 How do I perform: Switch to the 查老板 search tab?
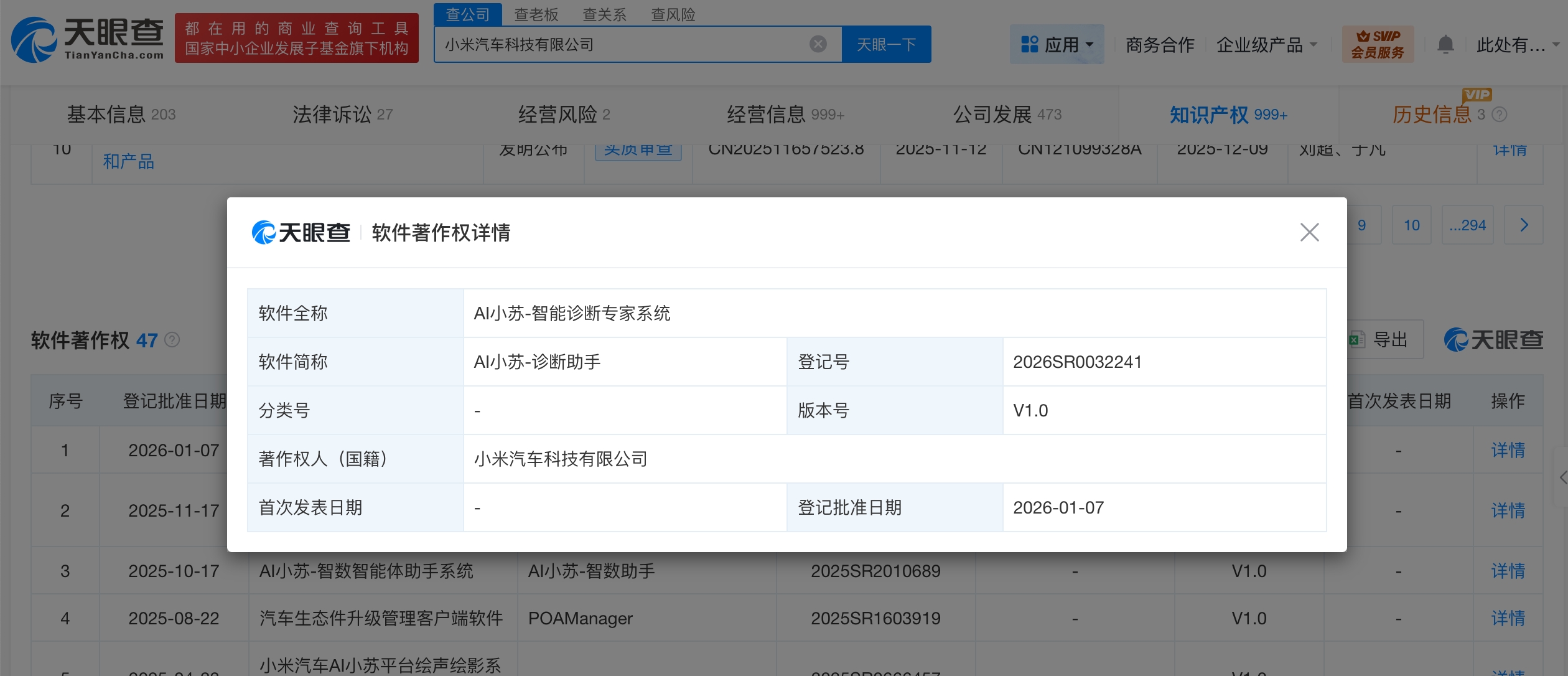[536, 14]
